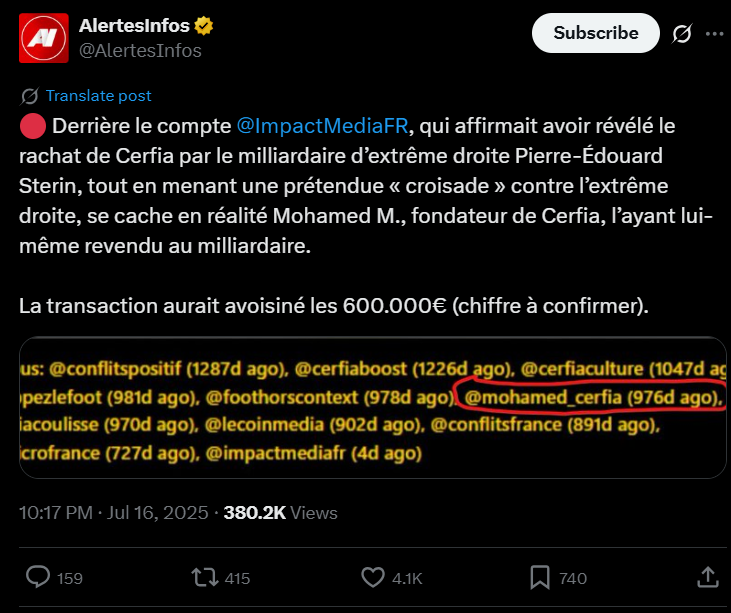Click the Translate post link
The image size is (731, 613).
tap(98, 96)
